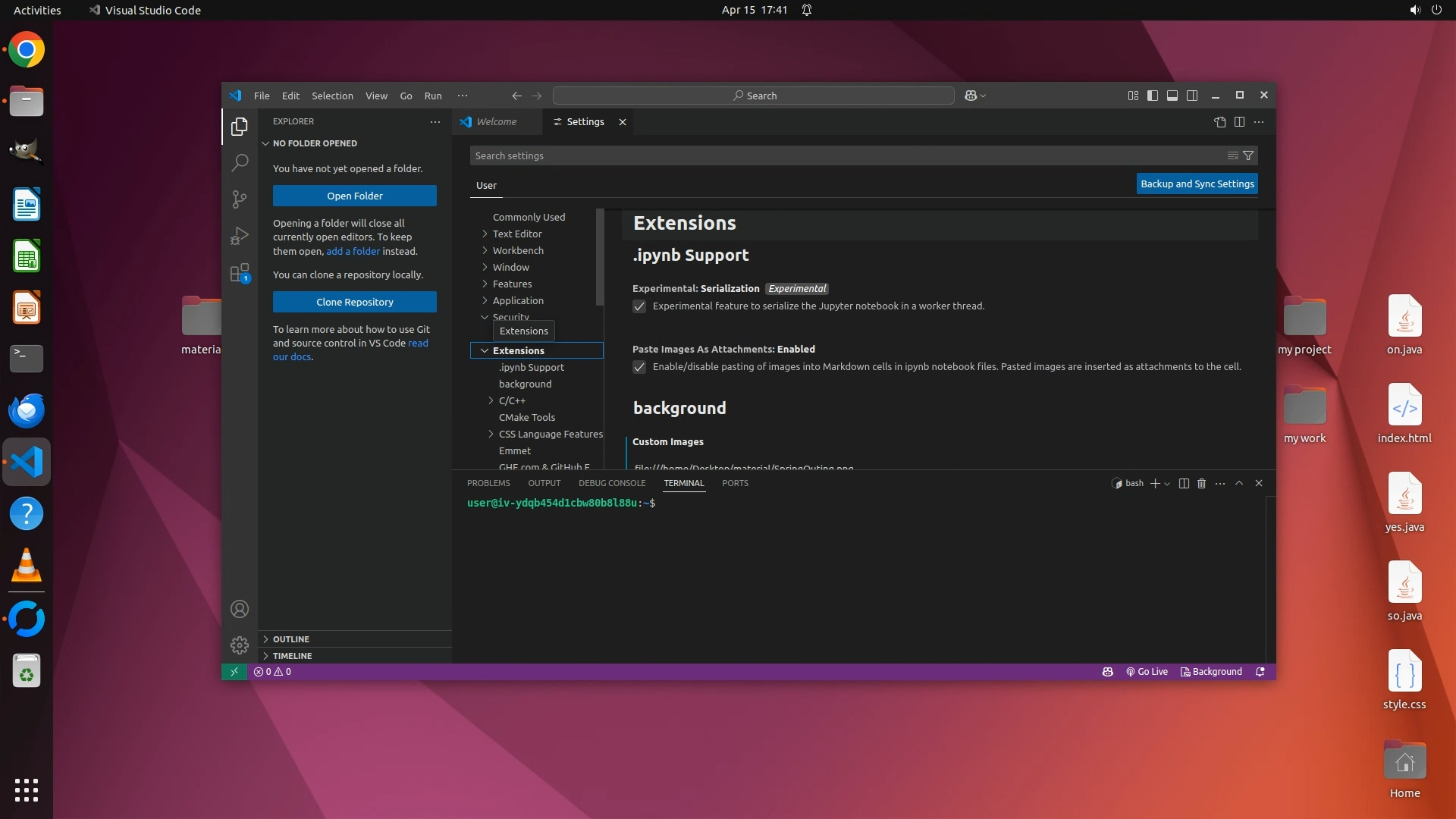This screenshot has height=819, width=1456.
Task: Open the Accounts icon in activity bar
Action: click(x=240, y=609)
